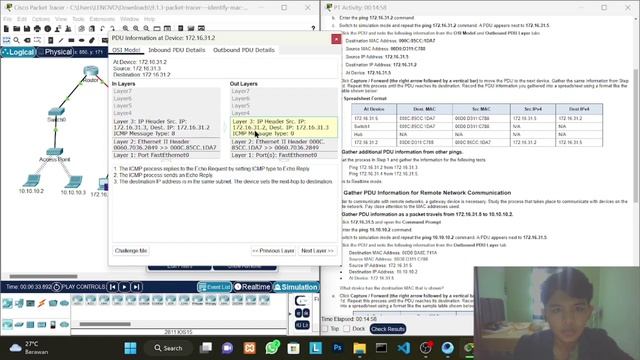The height and width of the screenshot is (360, 640).
Task: Click the Print toolbar icon
Action: coord(37,29)
